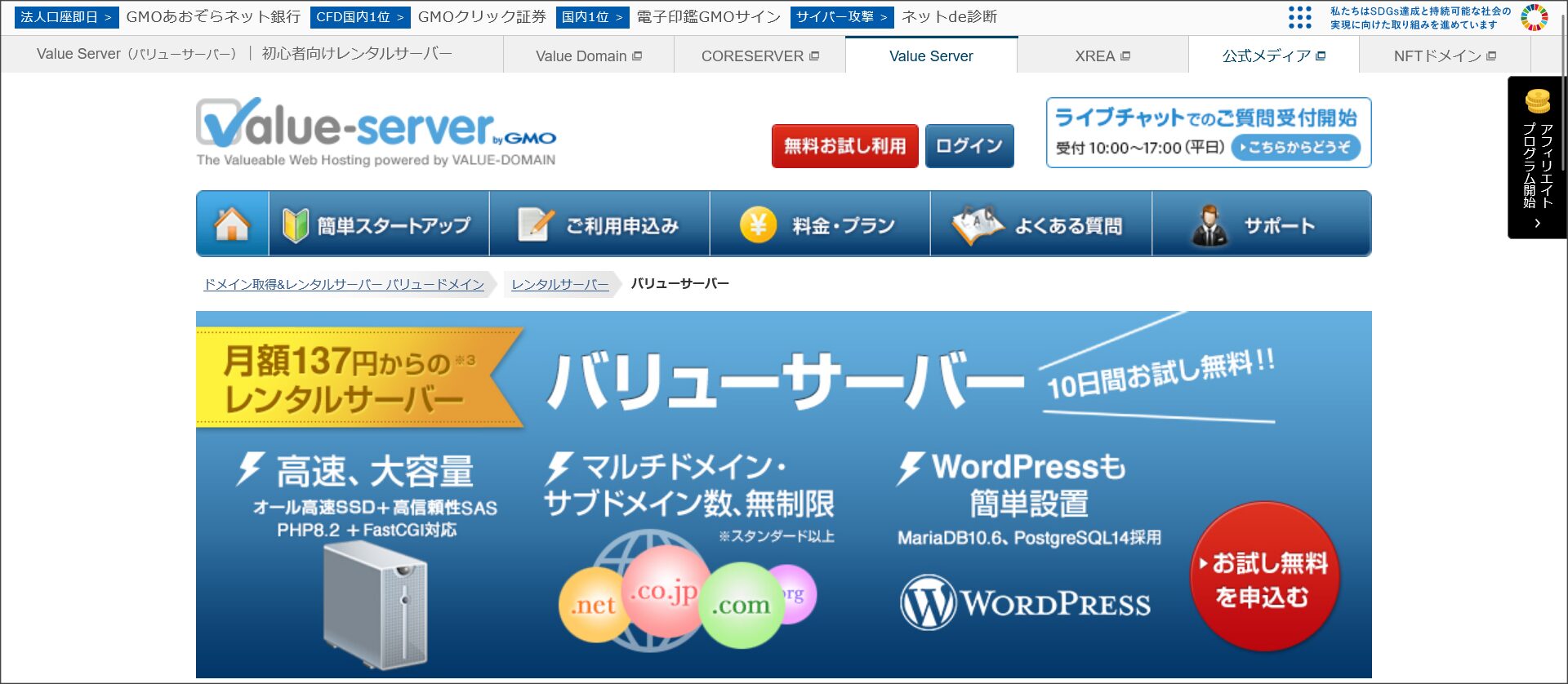
Task: Click the .net domain bubble
Action: pos(594,605)
